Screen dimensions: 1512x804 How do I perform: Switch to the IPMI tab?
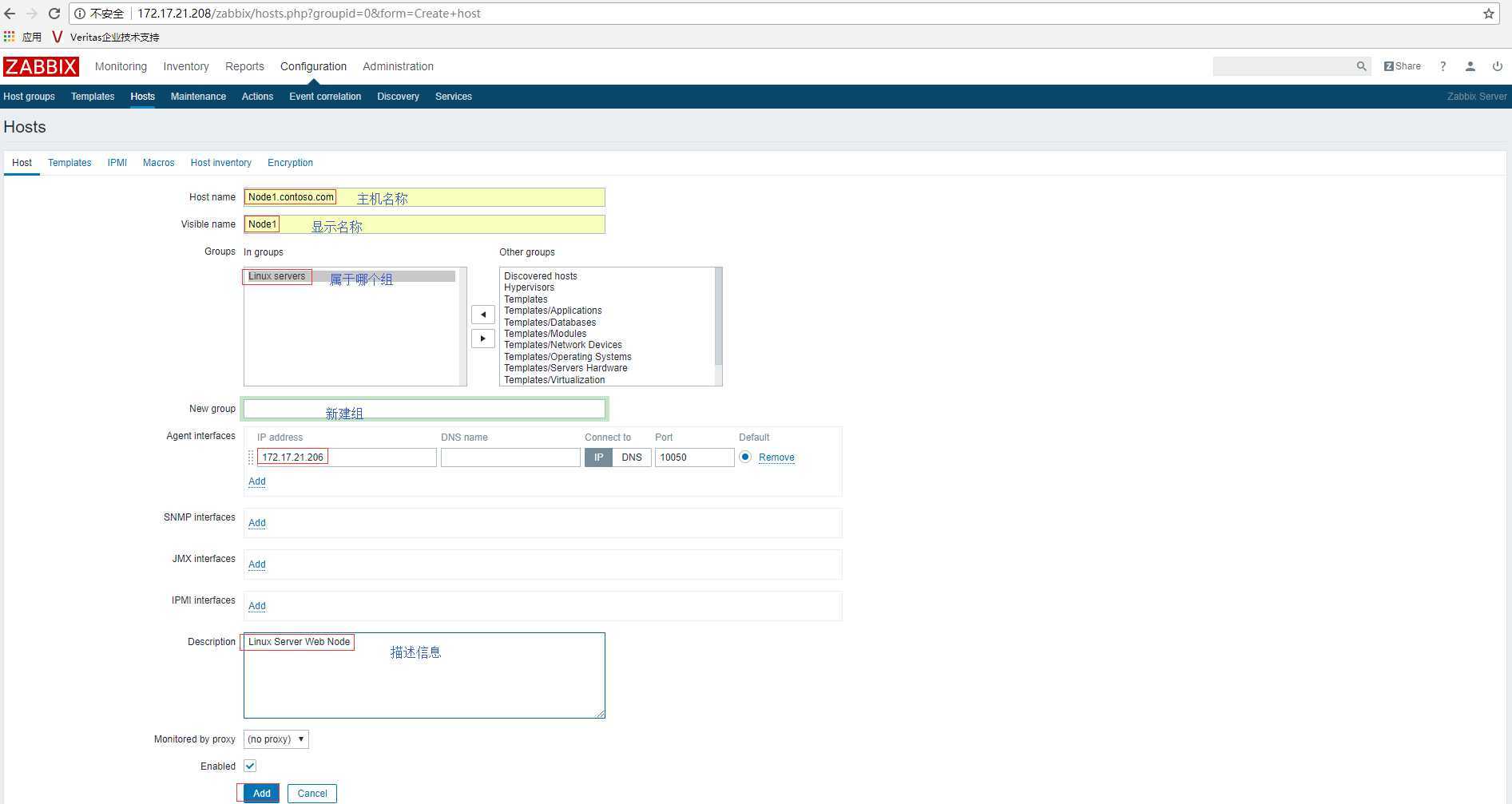click(117, 163)
